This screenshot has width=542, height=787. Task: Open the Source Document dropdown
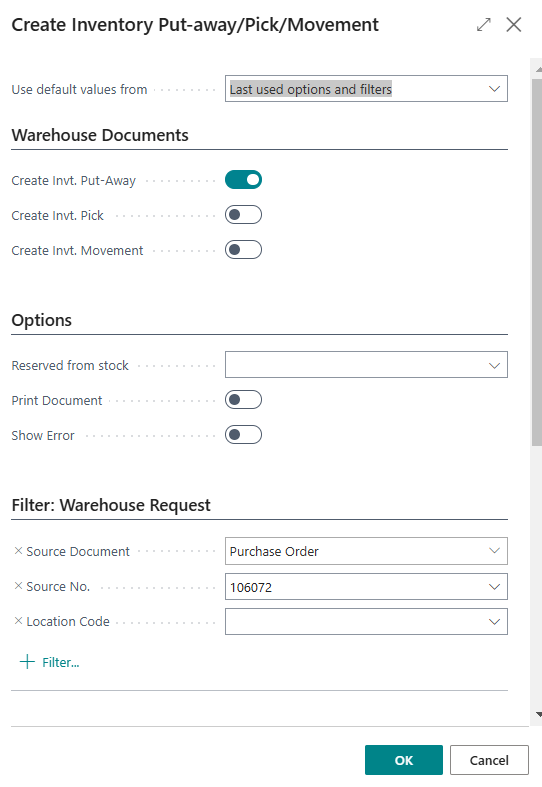(366, 551)
